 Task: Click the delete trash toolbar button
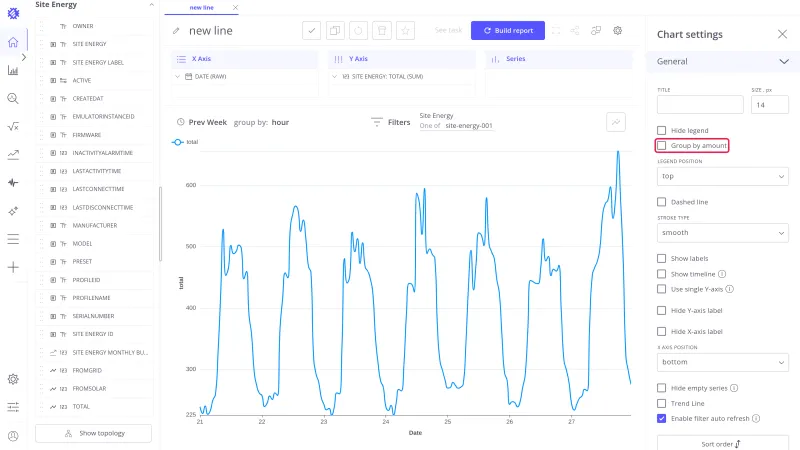[x=382, y=31]
